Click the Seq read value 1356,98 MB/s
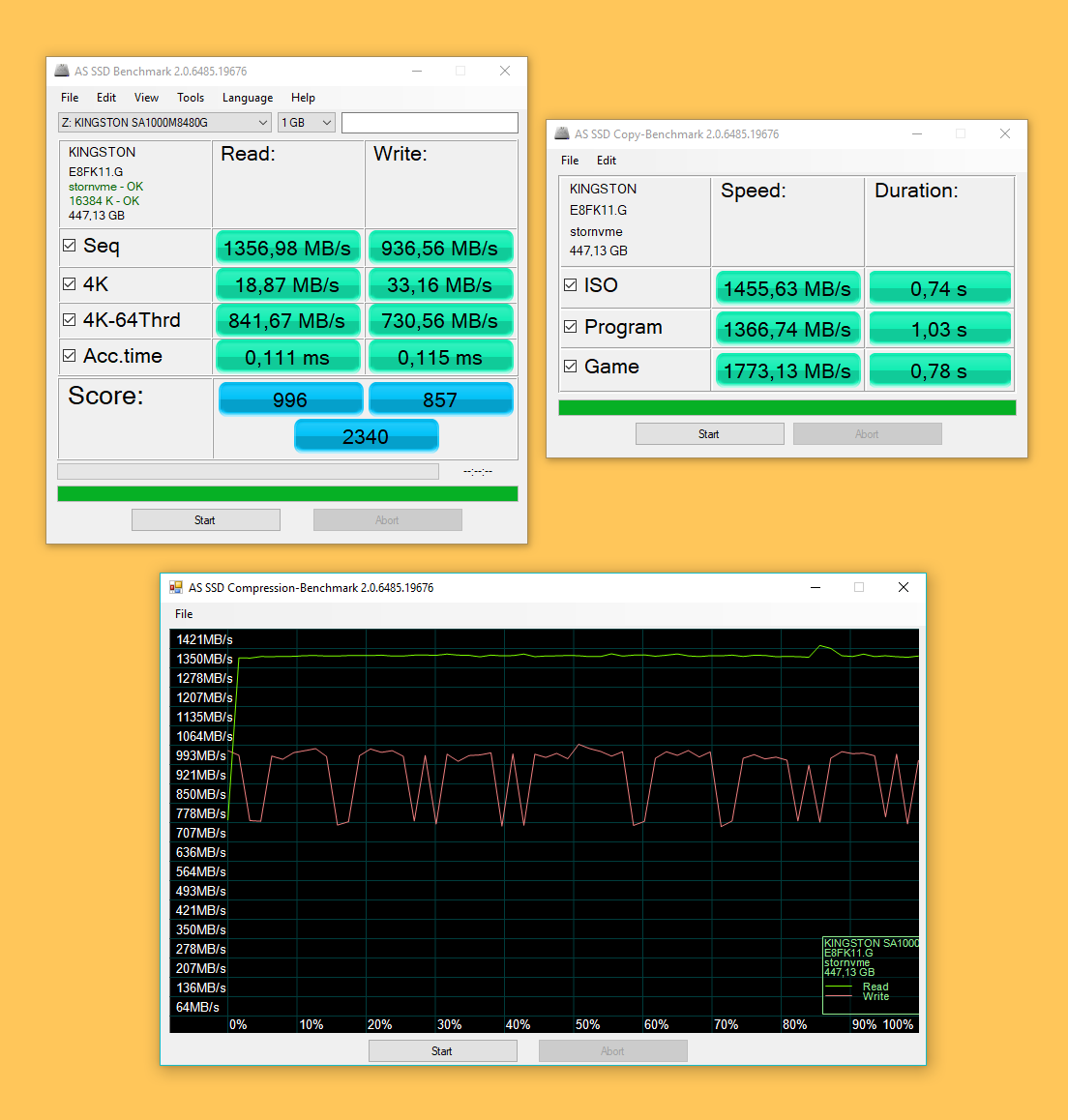Viewport: 1068px width, 1120px height. point(287,248)
